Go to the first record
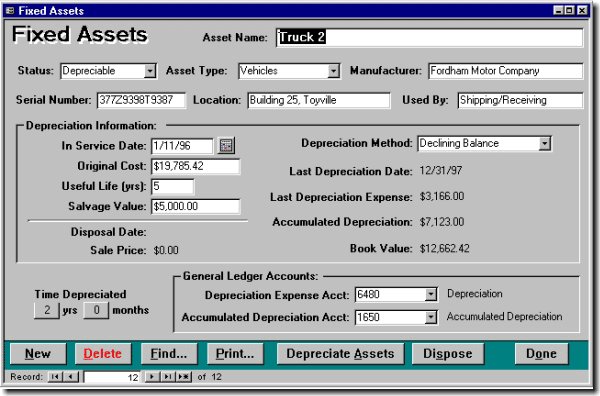Viewport: 600px width, 396px height. (55, 377)
